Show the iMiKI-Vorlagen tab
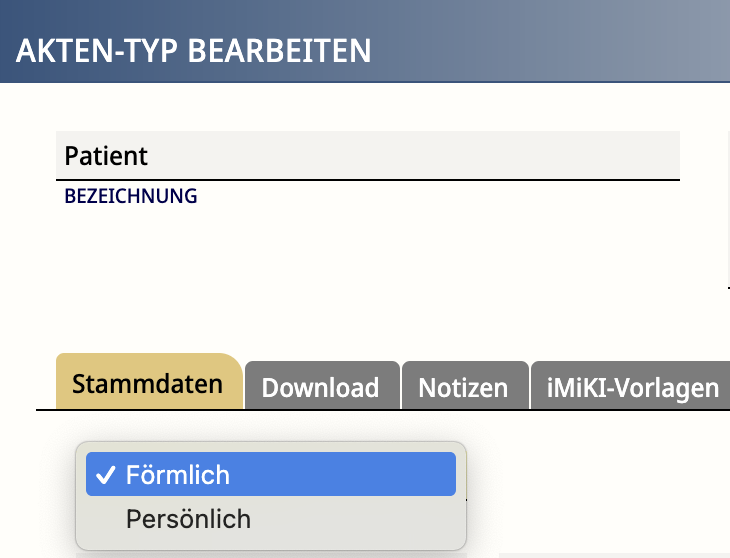 tap(632, 387)
